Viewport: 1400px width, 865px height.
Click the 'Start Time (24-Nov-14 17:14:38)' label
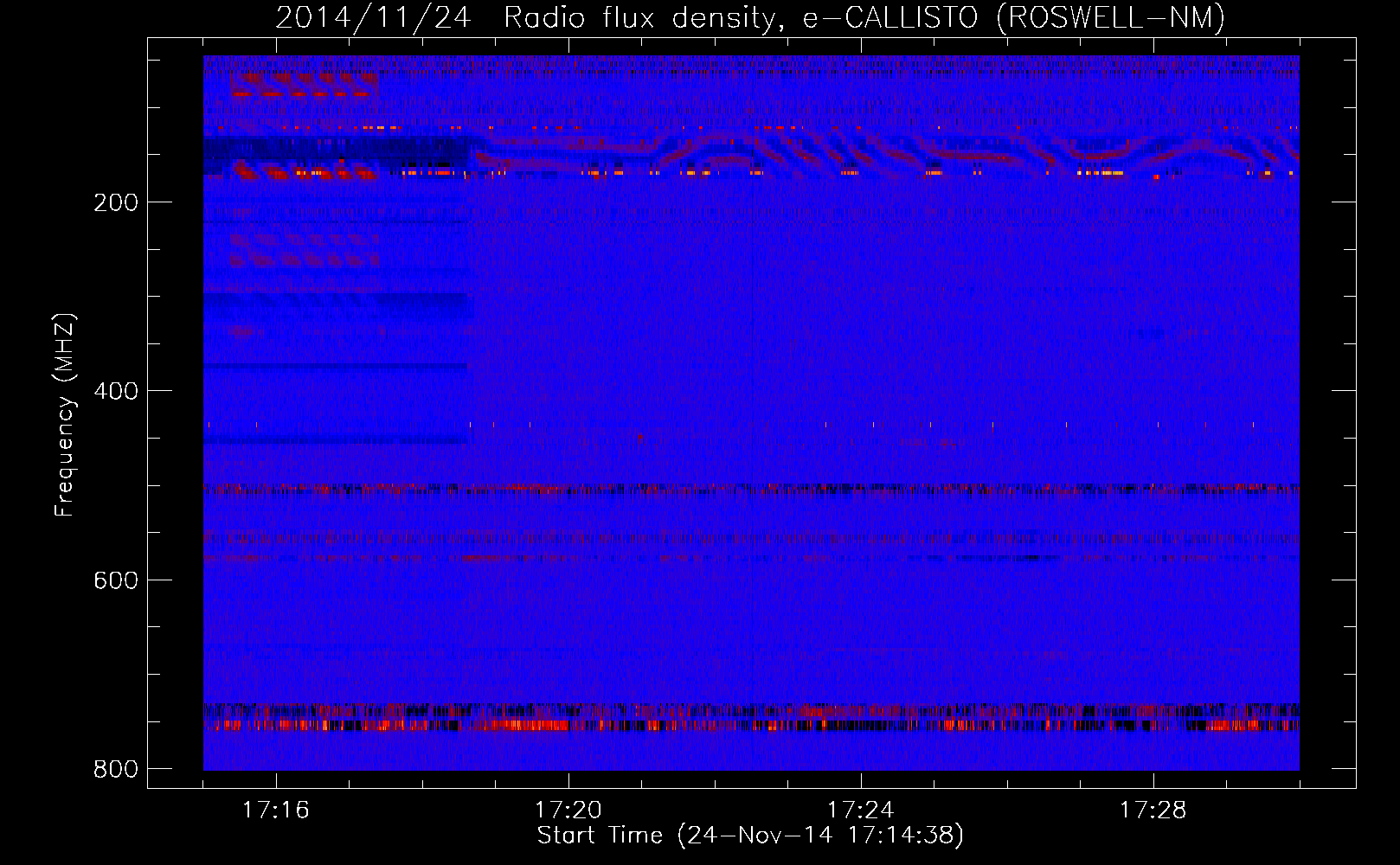750,836
